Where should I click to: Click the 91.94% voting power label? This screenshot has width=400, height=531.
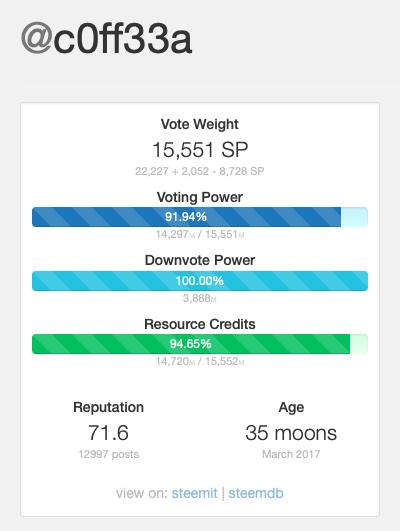[x=186, y=217]
